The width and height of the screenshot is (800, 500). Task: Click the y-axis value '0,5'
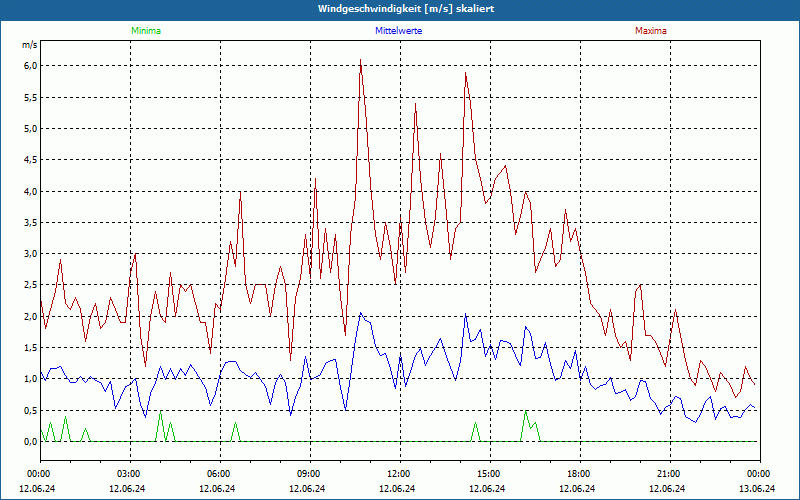pos(31,410)
